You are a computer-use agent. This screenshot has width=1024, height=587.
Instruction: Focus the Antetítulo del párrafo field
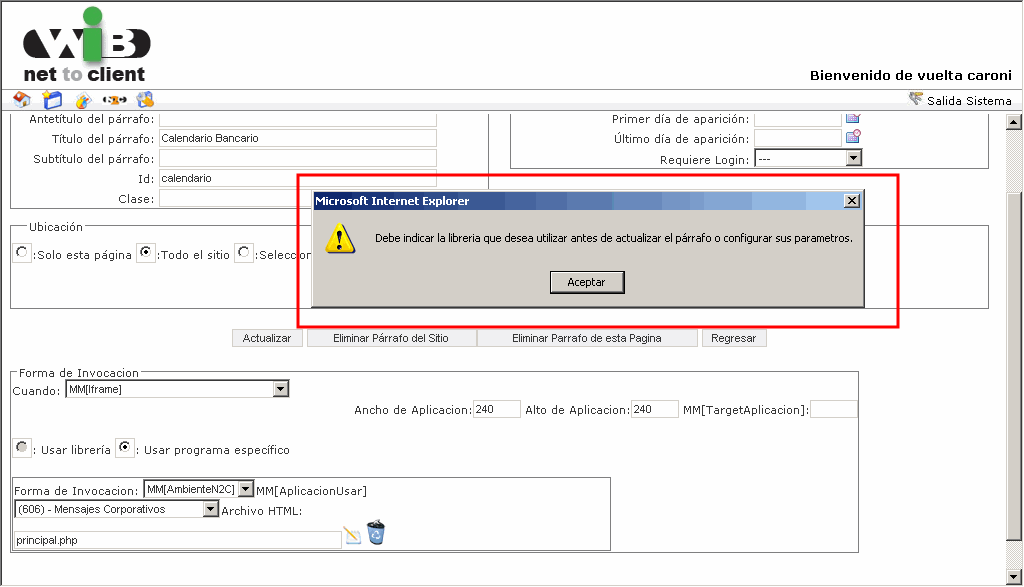pos(298,119)
